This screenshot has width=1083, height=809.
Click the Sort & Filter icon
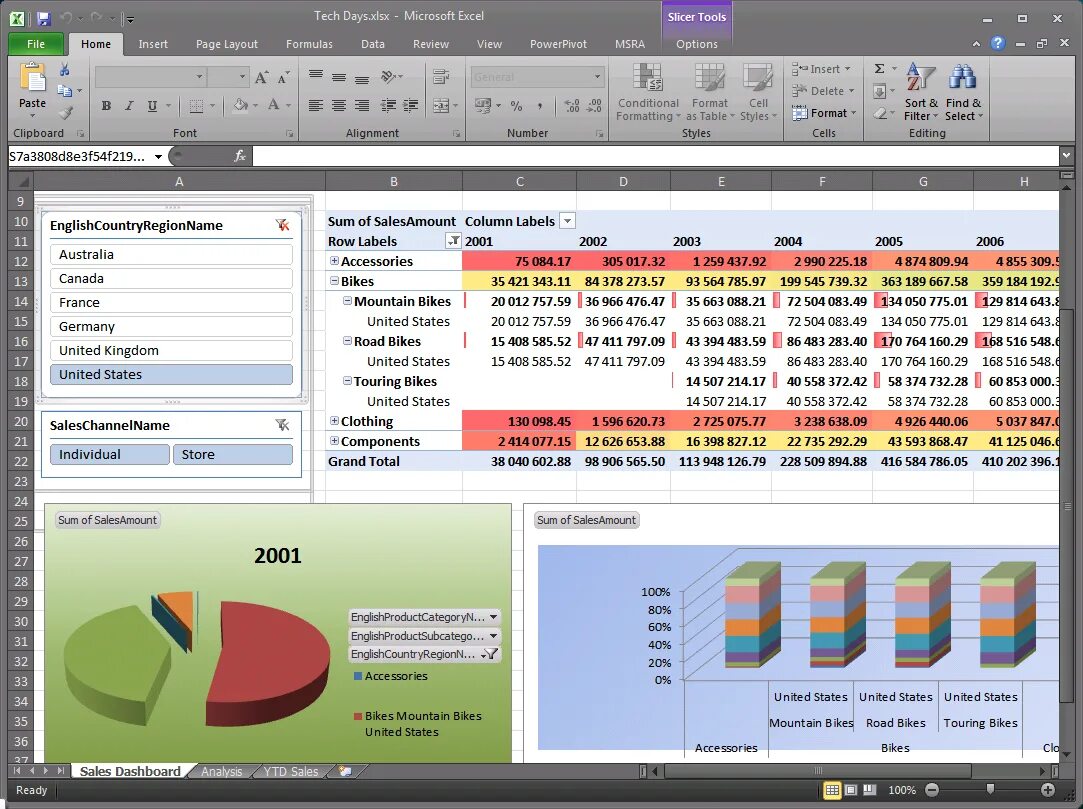pos(920,77)
